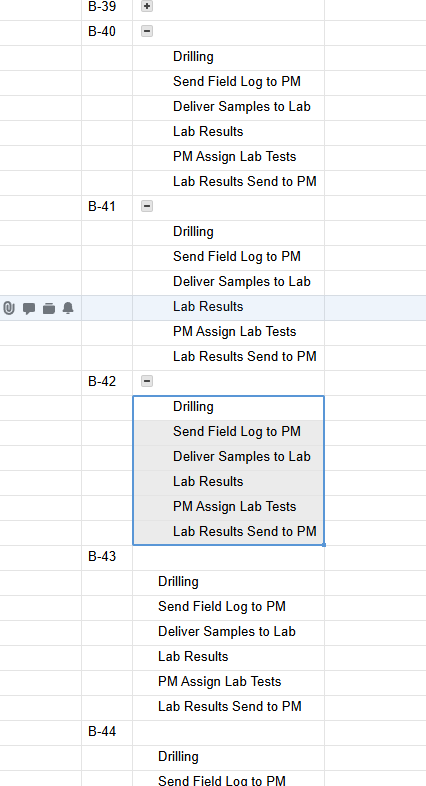Set a reminder with the bell icon

tap(68, 308)
